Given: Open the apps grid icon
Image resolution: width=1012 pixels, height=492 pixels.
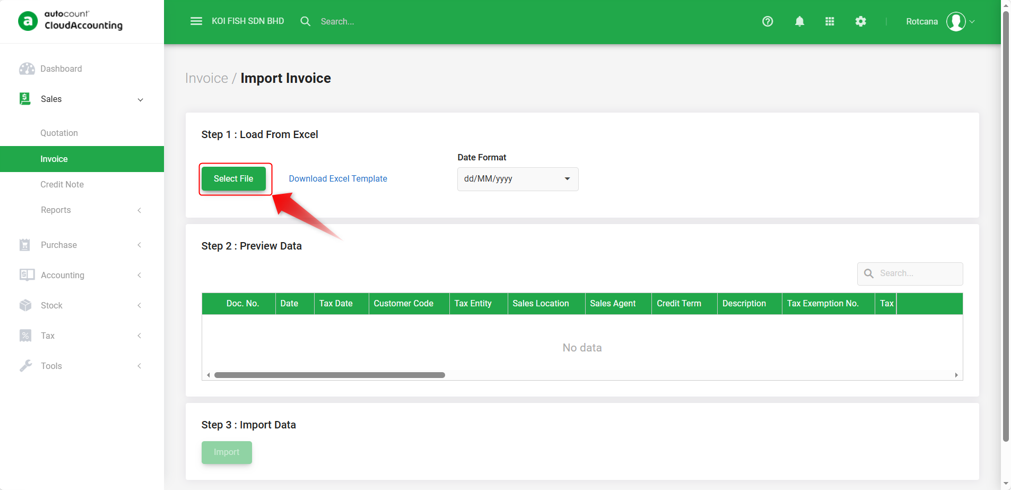Looking at the screenshot, I should point(830,21).
